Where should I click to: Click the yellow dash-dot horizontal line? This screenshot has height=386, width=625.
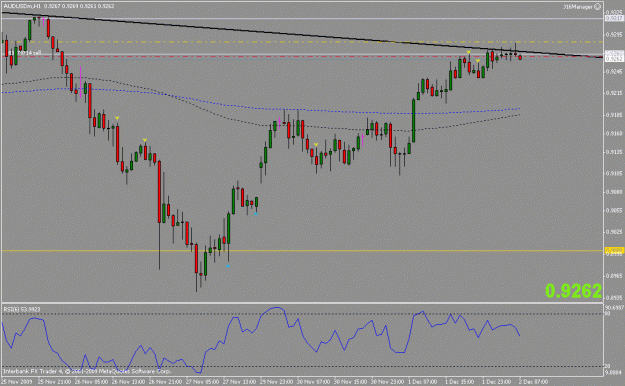pos(302,41)
